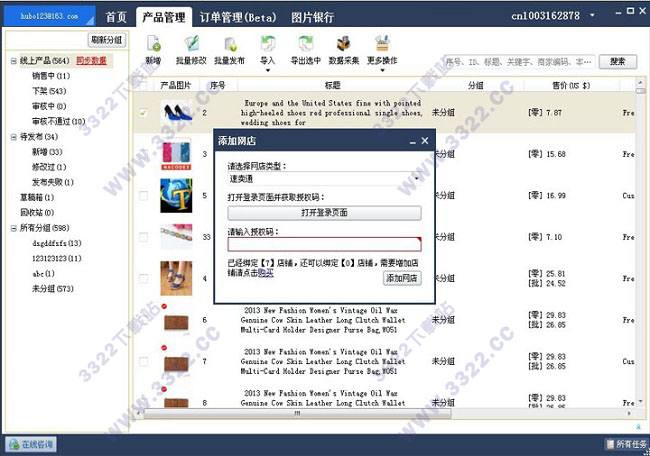Open the 批量修改 batch edit tool

[191, 44]
